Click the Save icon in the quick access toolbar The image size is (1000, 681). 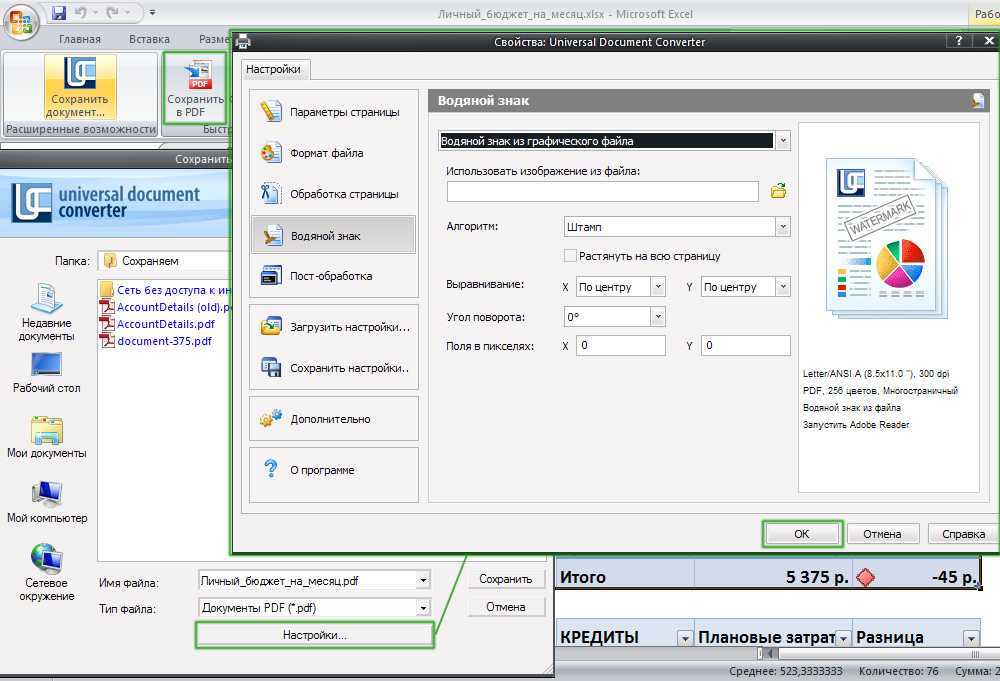(59, 12)
